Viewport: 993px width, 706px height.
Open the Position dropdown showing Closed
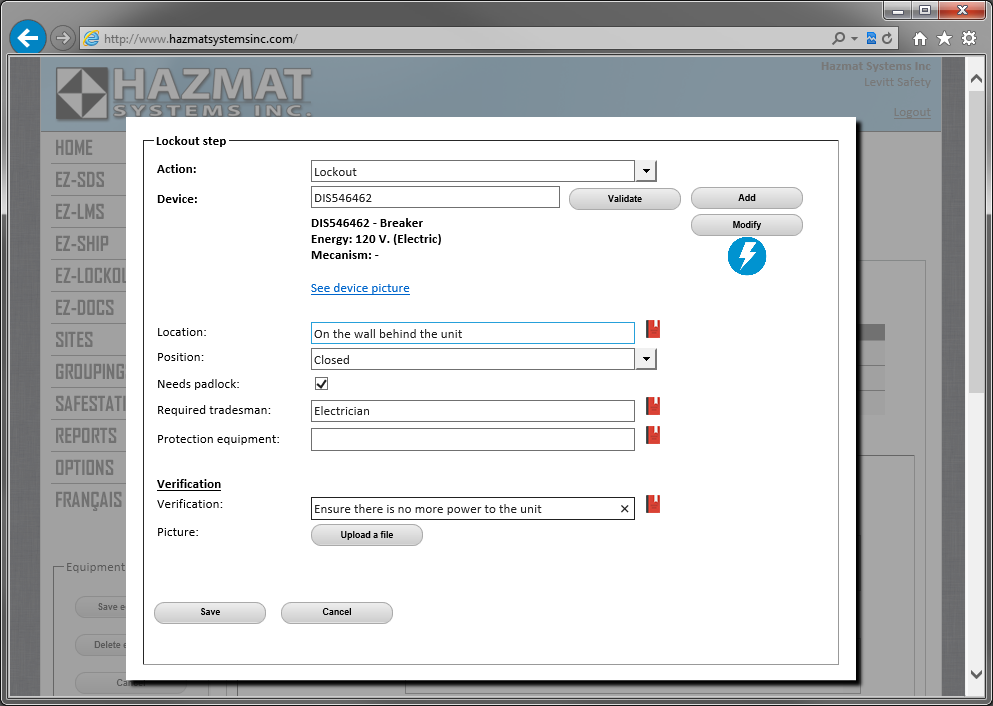pos(646,359)
